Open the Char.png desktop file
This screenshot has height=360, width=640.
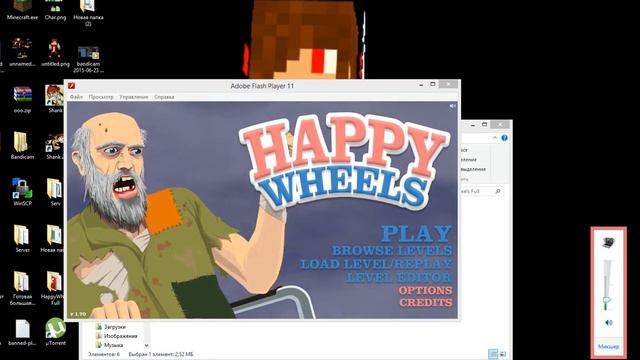55,10
